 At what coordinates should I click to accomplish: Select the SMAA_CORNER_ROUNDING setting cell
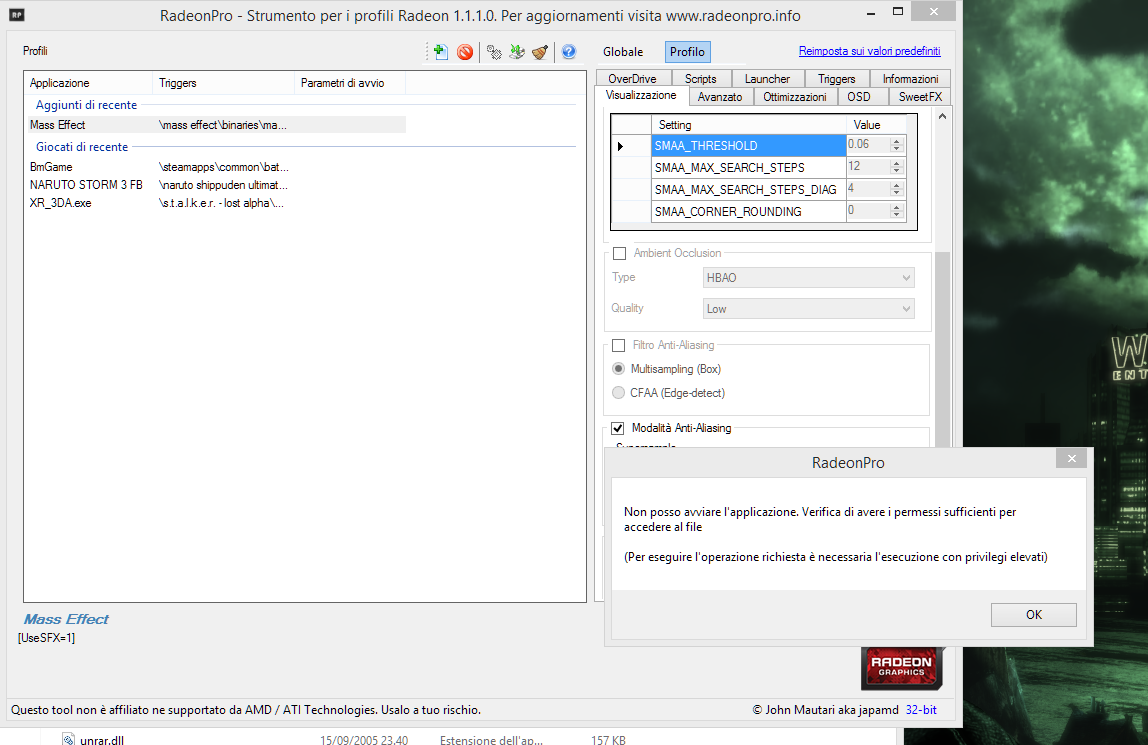(x=748, y=211)
